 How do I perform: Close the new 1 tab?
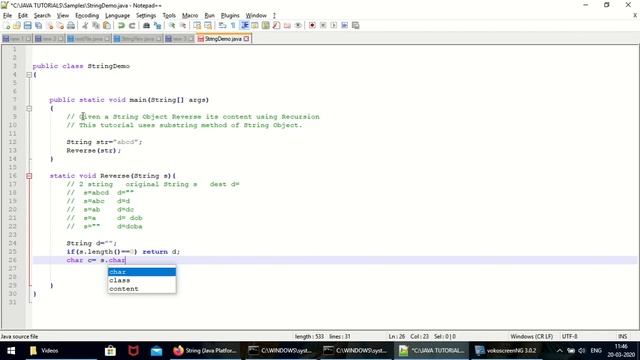click(28, 39)
